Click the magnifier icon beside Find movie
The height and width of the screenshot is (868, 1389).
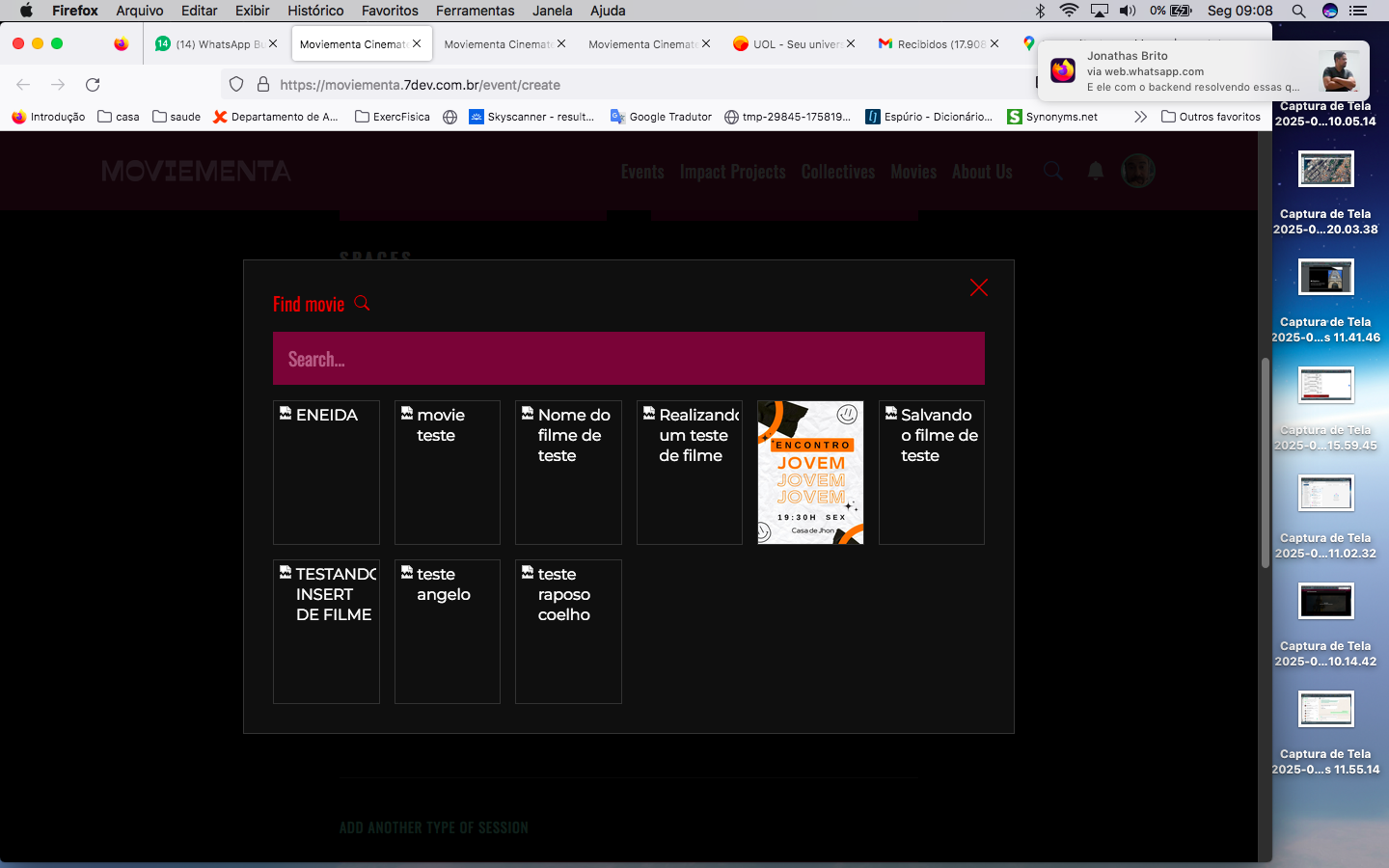pyautogui.click(x=362, y=303)
